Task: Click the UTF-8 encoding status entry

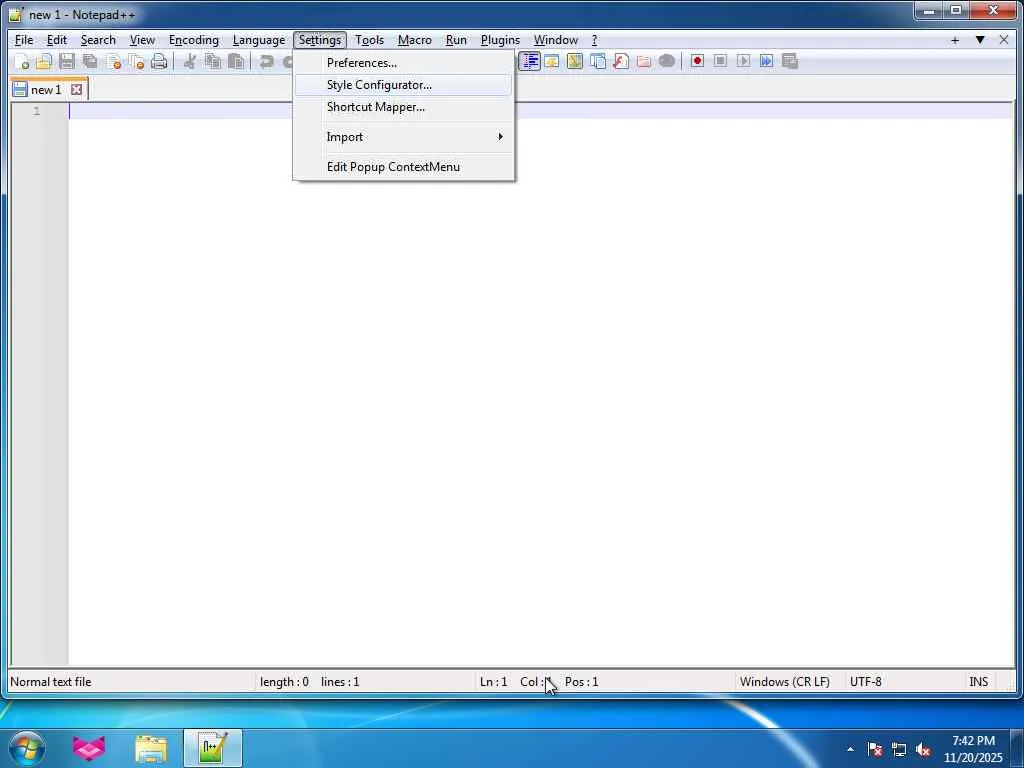Action: (x=865, y=682)
